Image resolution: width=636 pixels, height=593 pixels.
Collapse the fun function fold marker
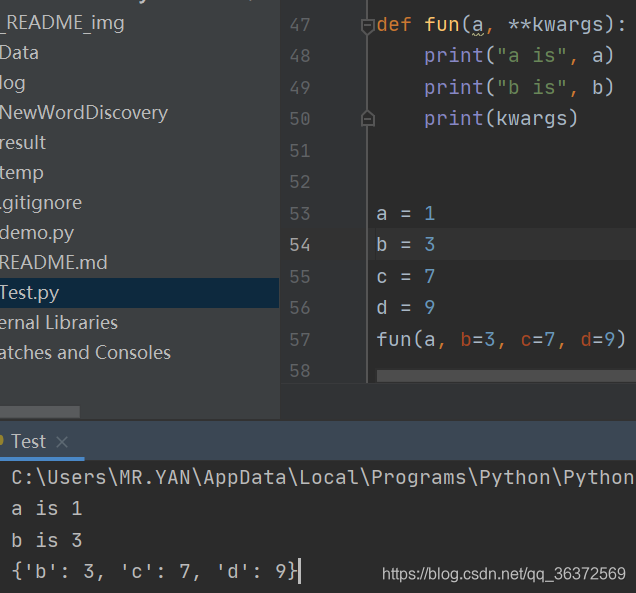point(367,26)
